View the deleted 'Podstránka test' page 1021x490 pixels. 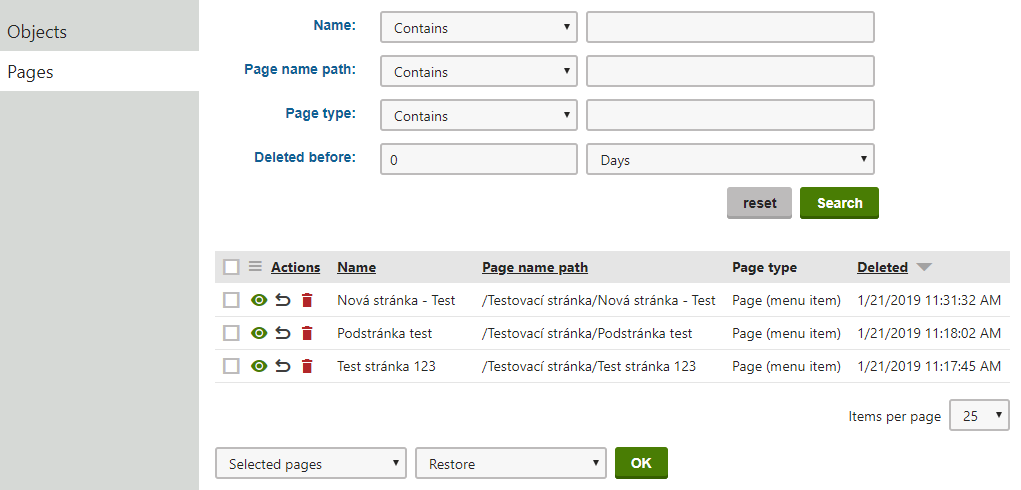click(259, 333)
